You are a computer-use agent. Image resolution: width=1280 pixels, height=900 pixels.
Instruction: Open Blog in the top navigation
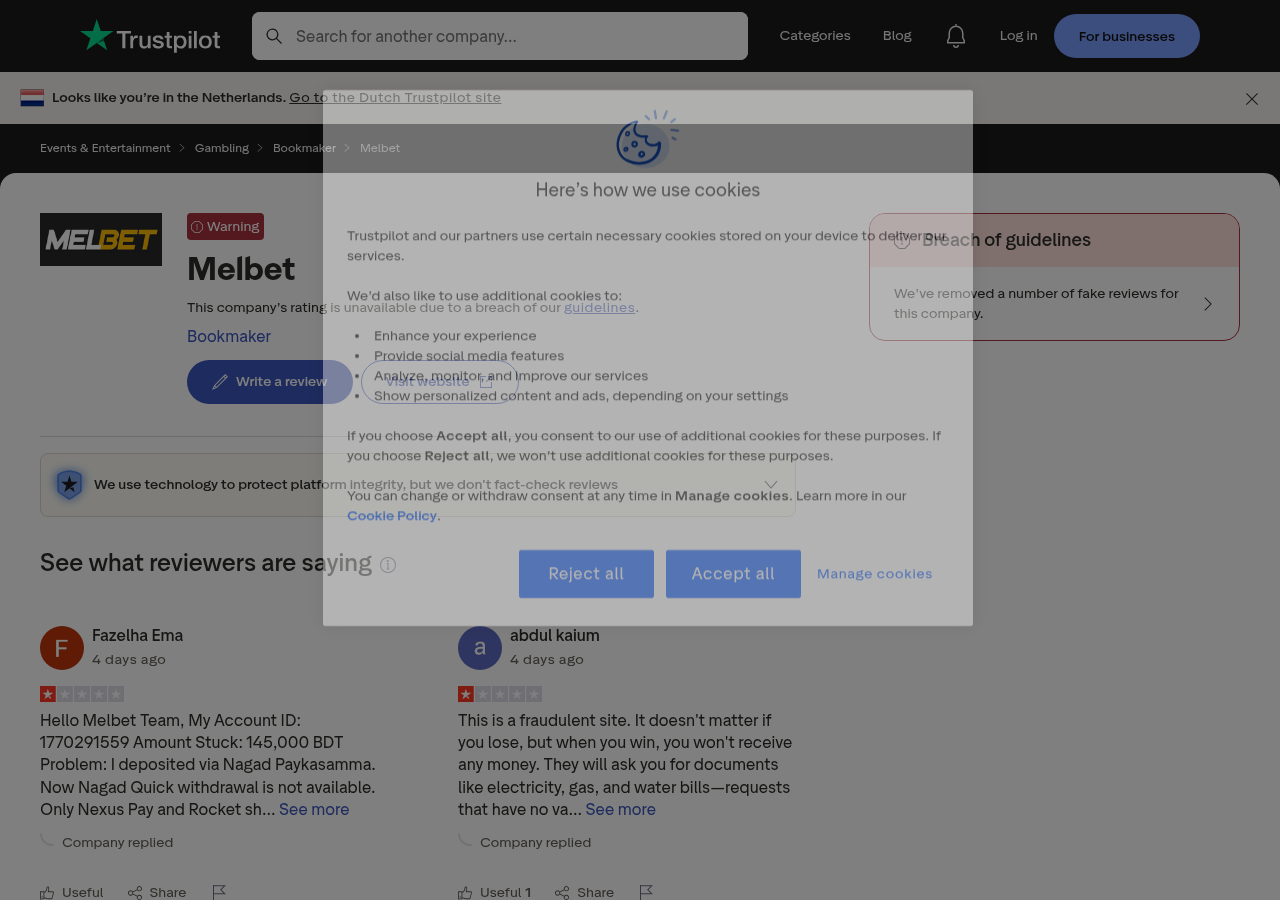tap(897, 36)
